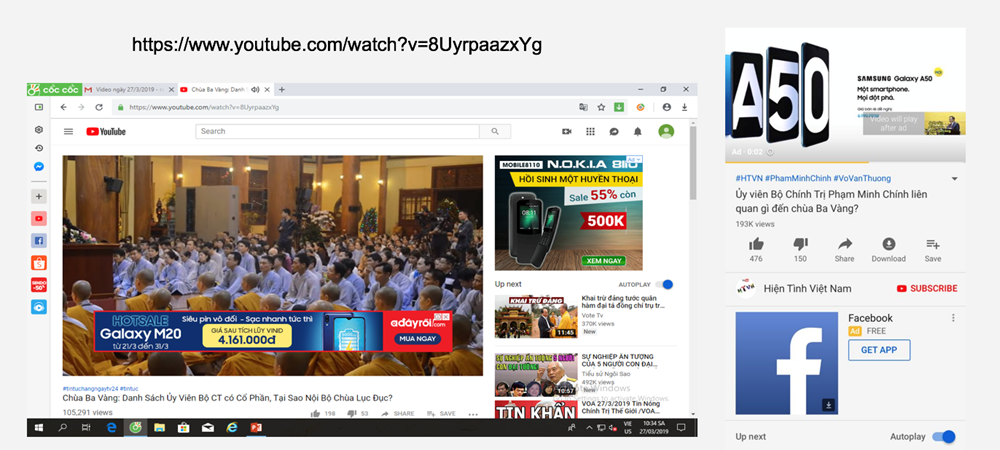Open Messenger in the Cốc Cốc sidebar
Screen dimensions: 1000x450
tap(39, 166)
